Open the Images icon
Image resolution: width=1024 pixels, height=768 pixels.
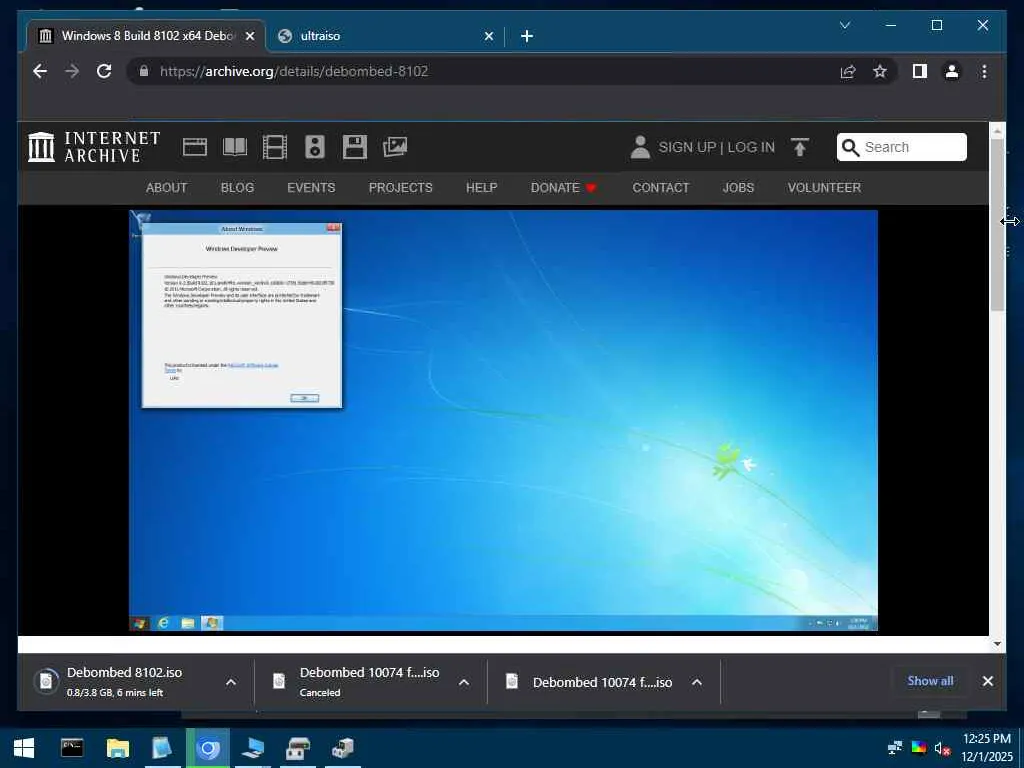395,147
